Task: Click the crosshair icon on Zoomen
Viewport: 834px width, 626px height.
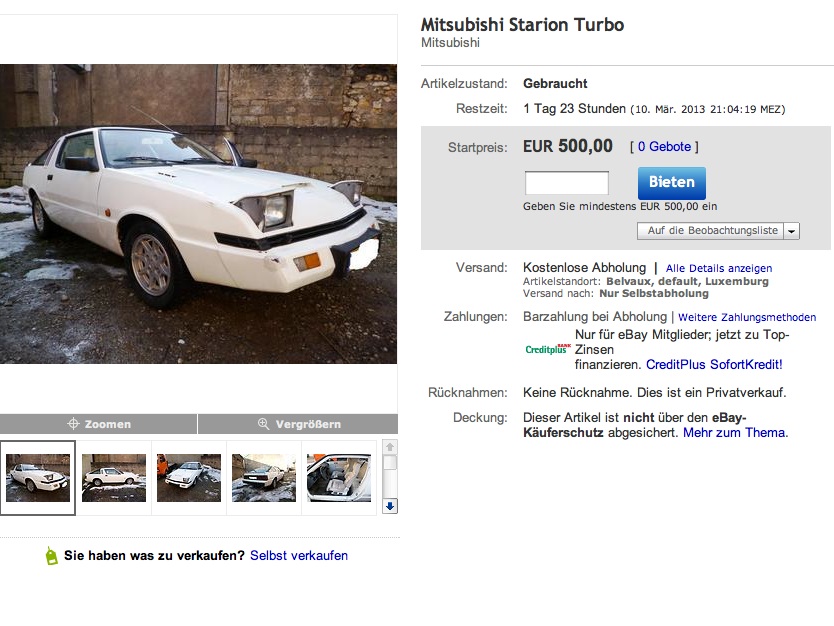Action: pyautogui.click(x=73, y=424)
